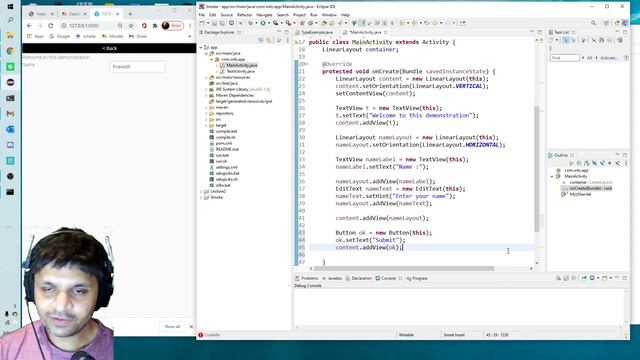Switch to the Declaration tab
Screen dimensions: 640x360
(359, 278)
